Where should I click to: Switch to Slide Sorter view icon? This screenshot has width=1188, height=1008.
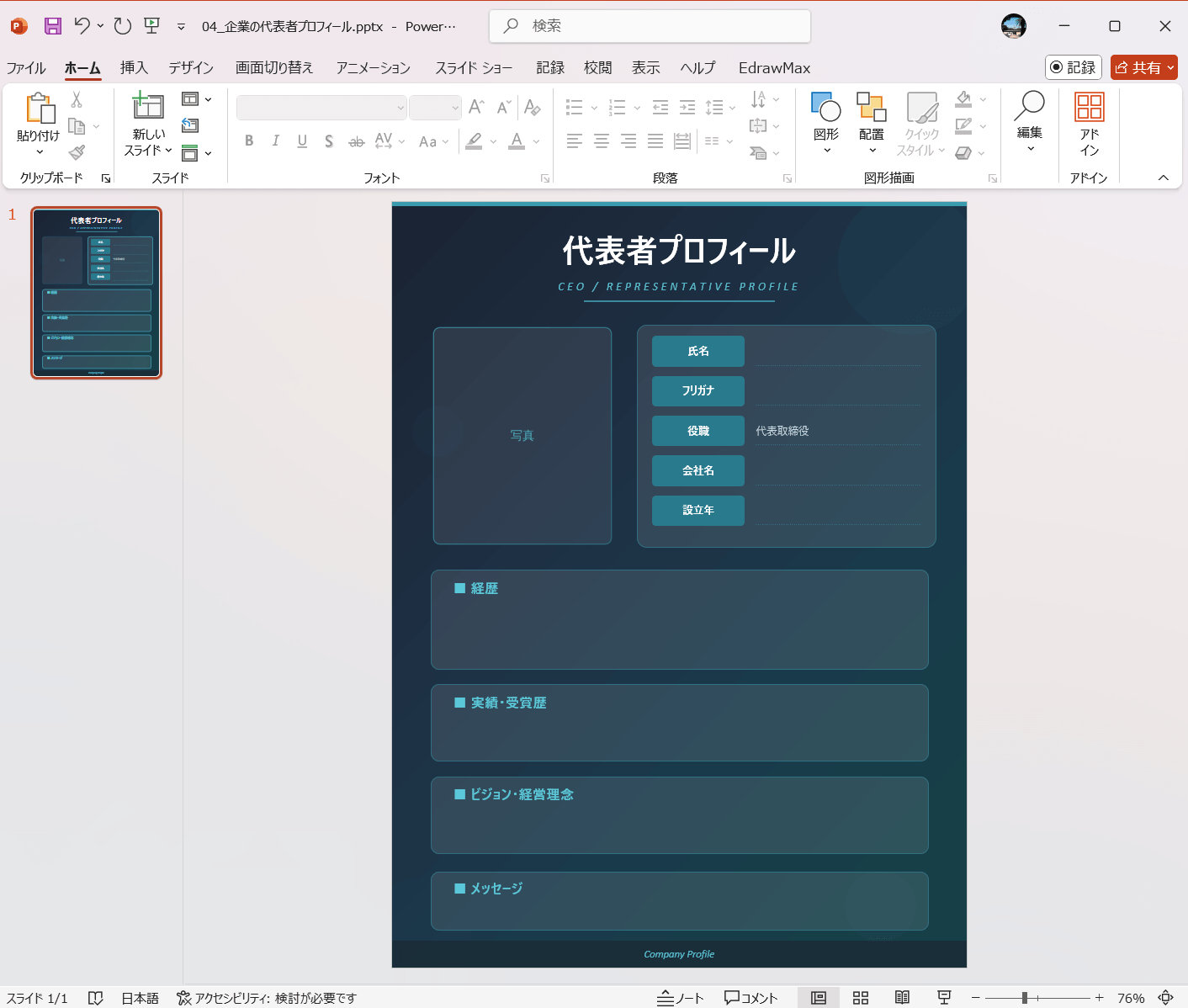pos(860,998)
